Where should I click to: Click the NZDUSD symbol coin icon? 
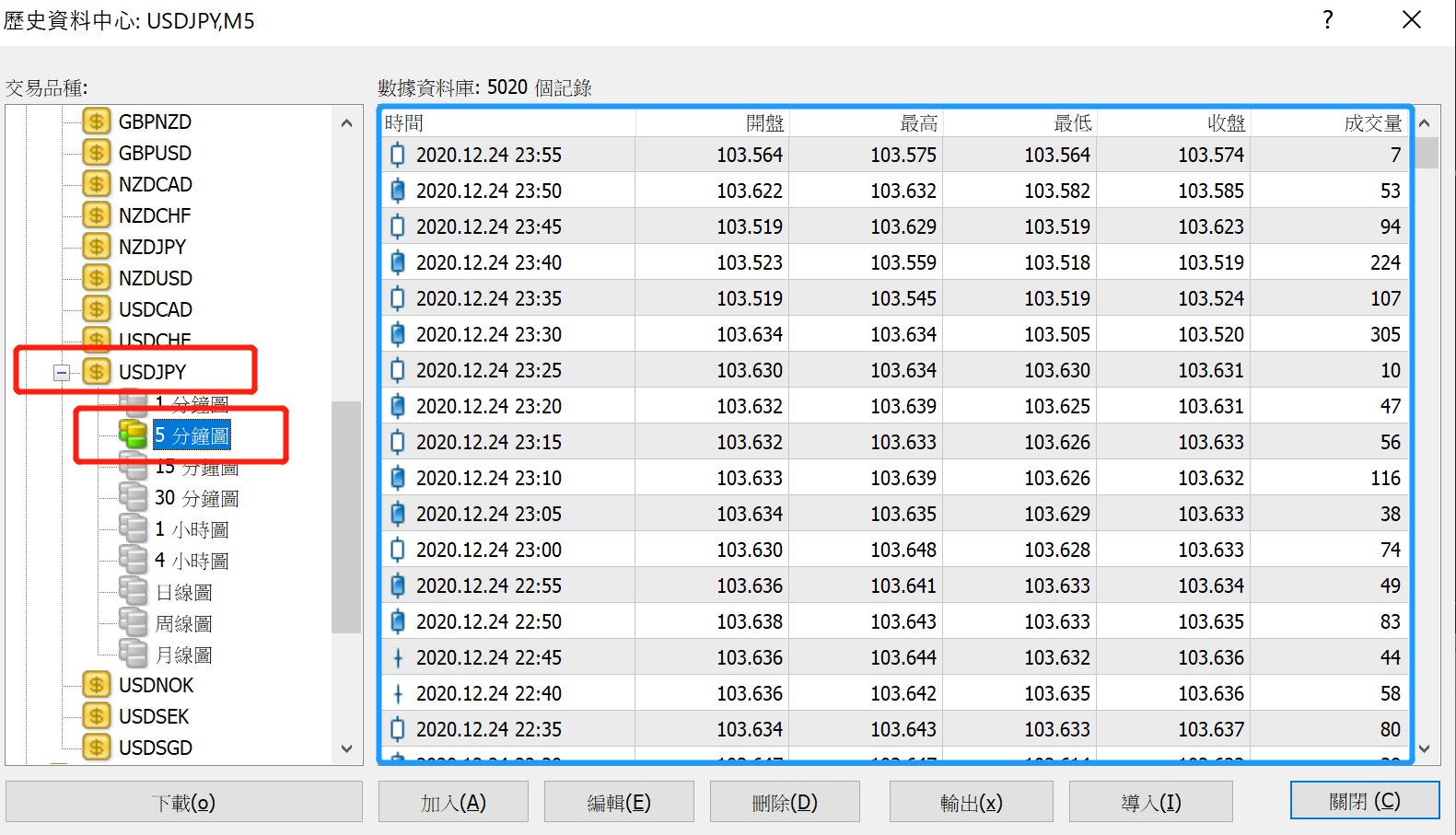coord(96,278)
